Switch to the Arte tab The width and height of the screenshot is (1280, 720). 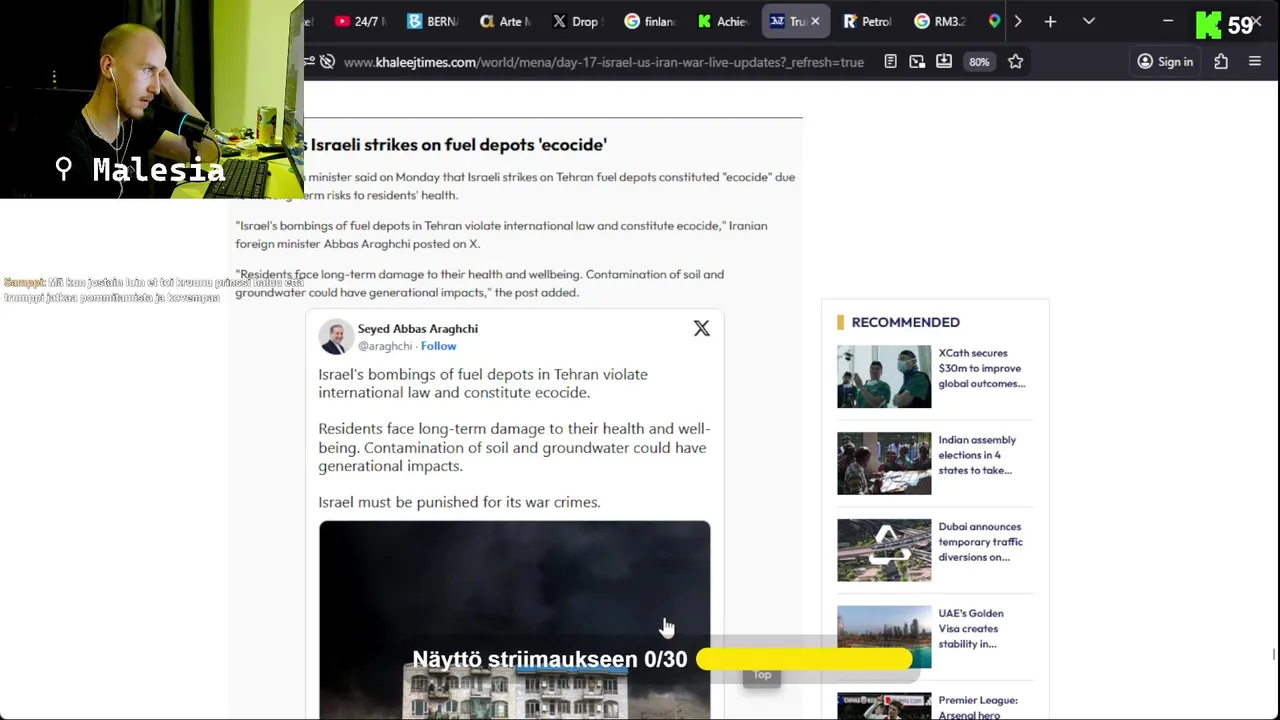point(505,21)
